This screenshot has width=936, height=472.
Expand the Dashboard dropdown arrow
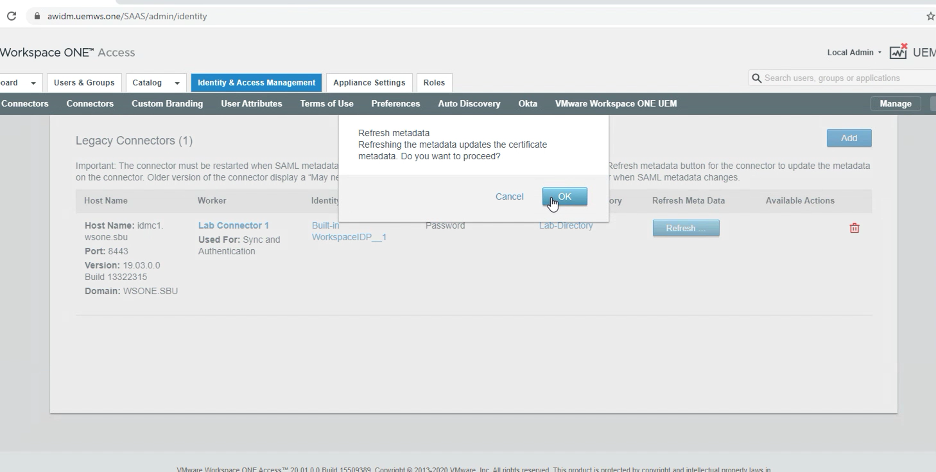click(34, 83)
